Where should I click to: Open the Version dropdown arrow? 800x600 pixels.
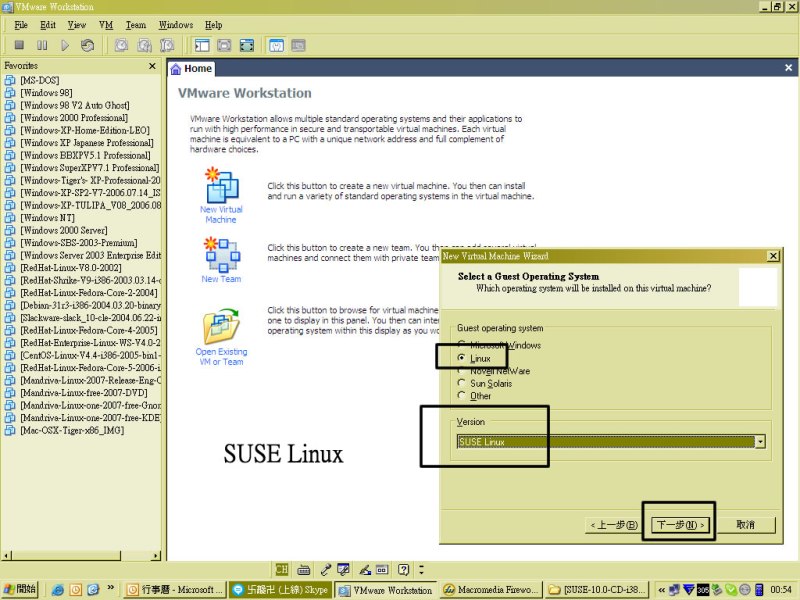(760, 442)
